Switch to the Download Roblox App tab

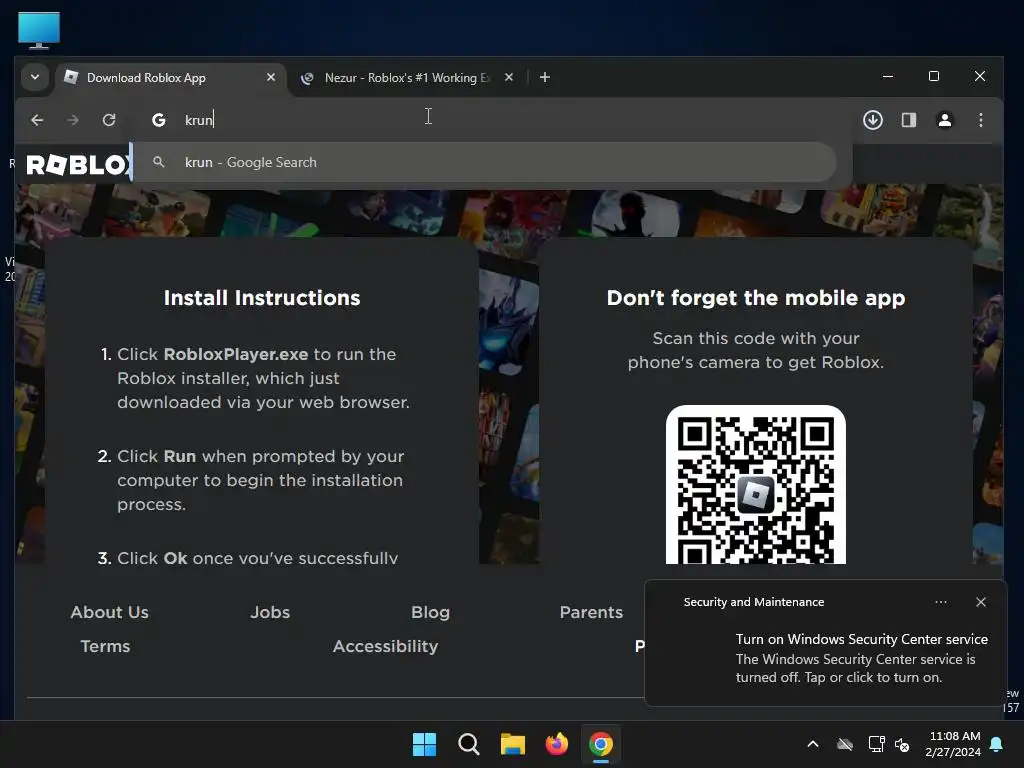tap(171, 78)
